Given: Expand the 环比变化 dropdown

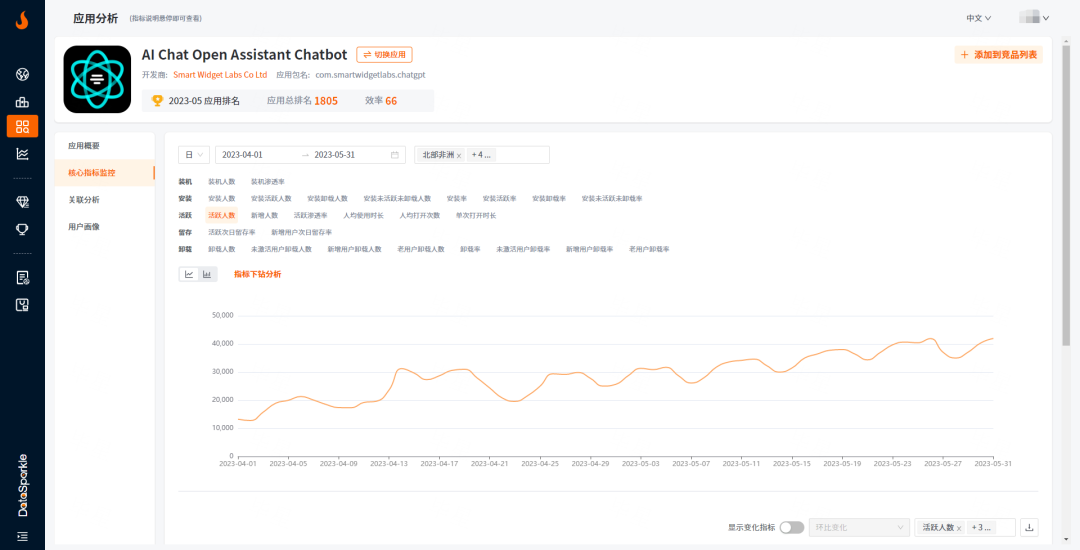Looking at the screenshot, I should [x=858, y=527].
